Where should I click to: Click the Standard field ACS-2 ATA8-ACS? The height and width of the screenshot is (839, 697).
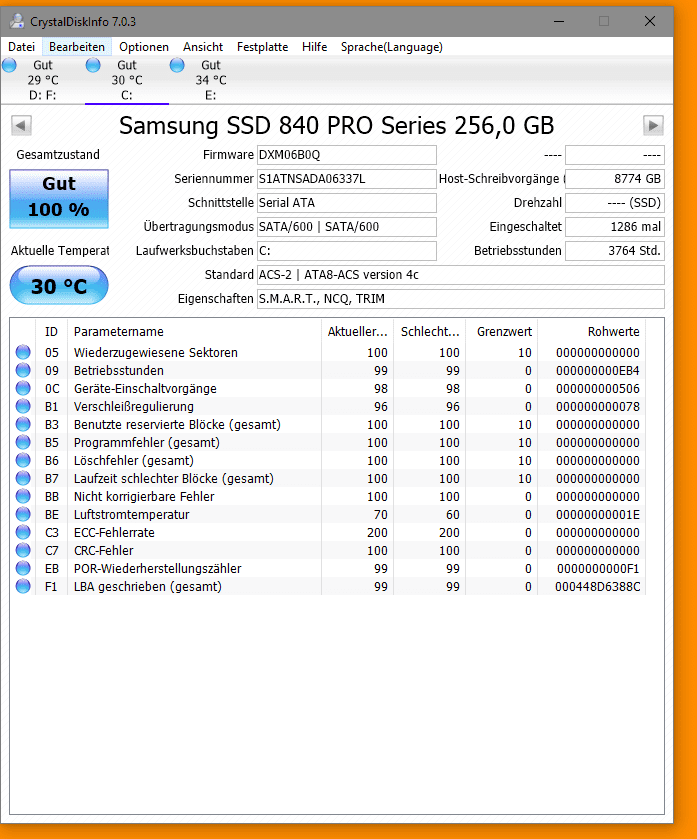[461, 274]
